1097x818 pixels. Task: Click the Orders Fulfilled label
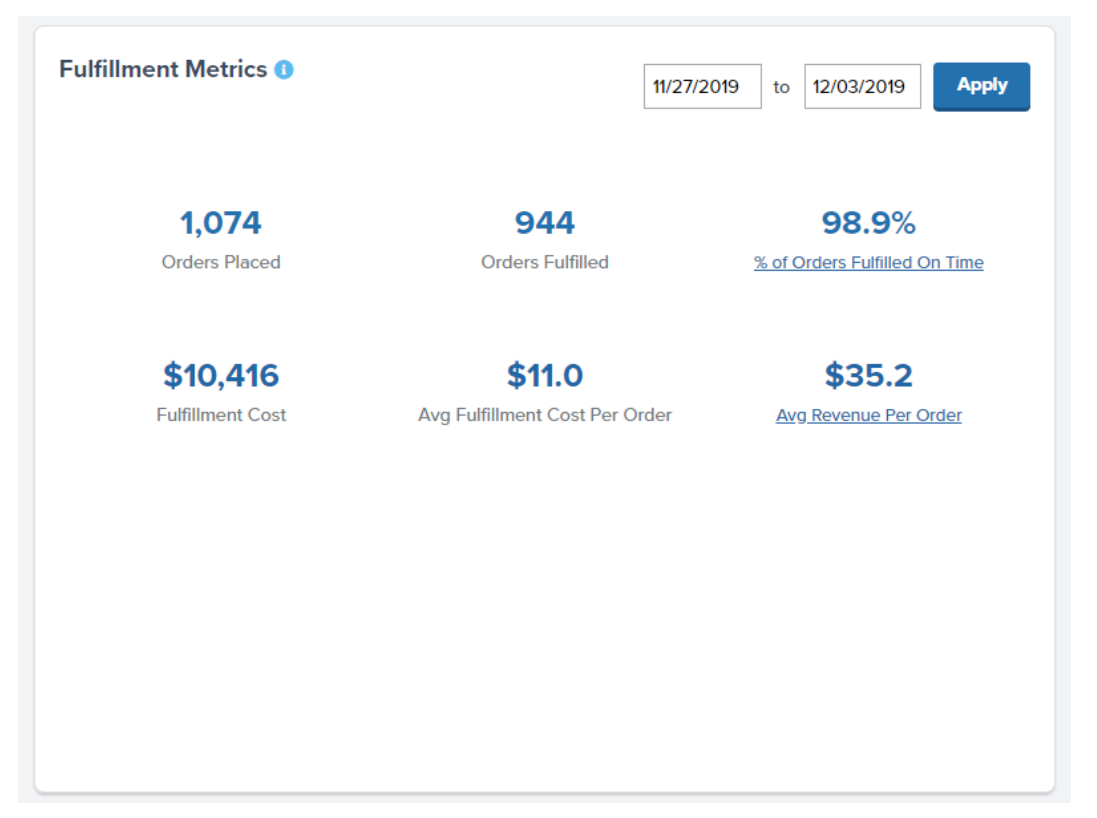tap(544, 263)
